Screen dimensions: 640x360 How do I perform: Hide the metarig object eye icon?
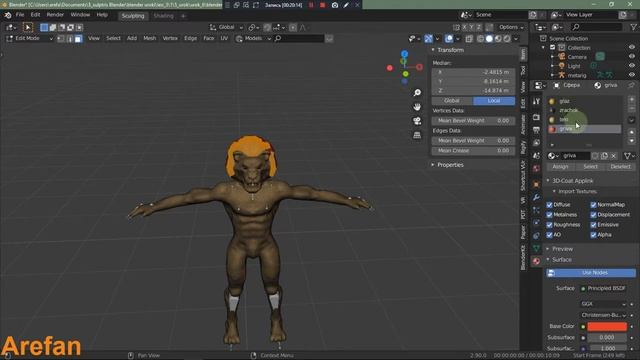632,75
